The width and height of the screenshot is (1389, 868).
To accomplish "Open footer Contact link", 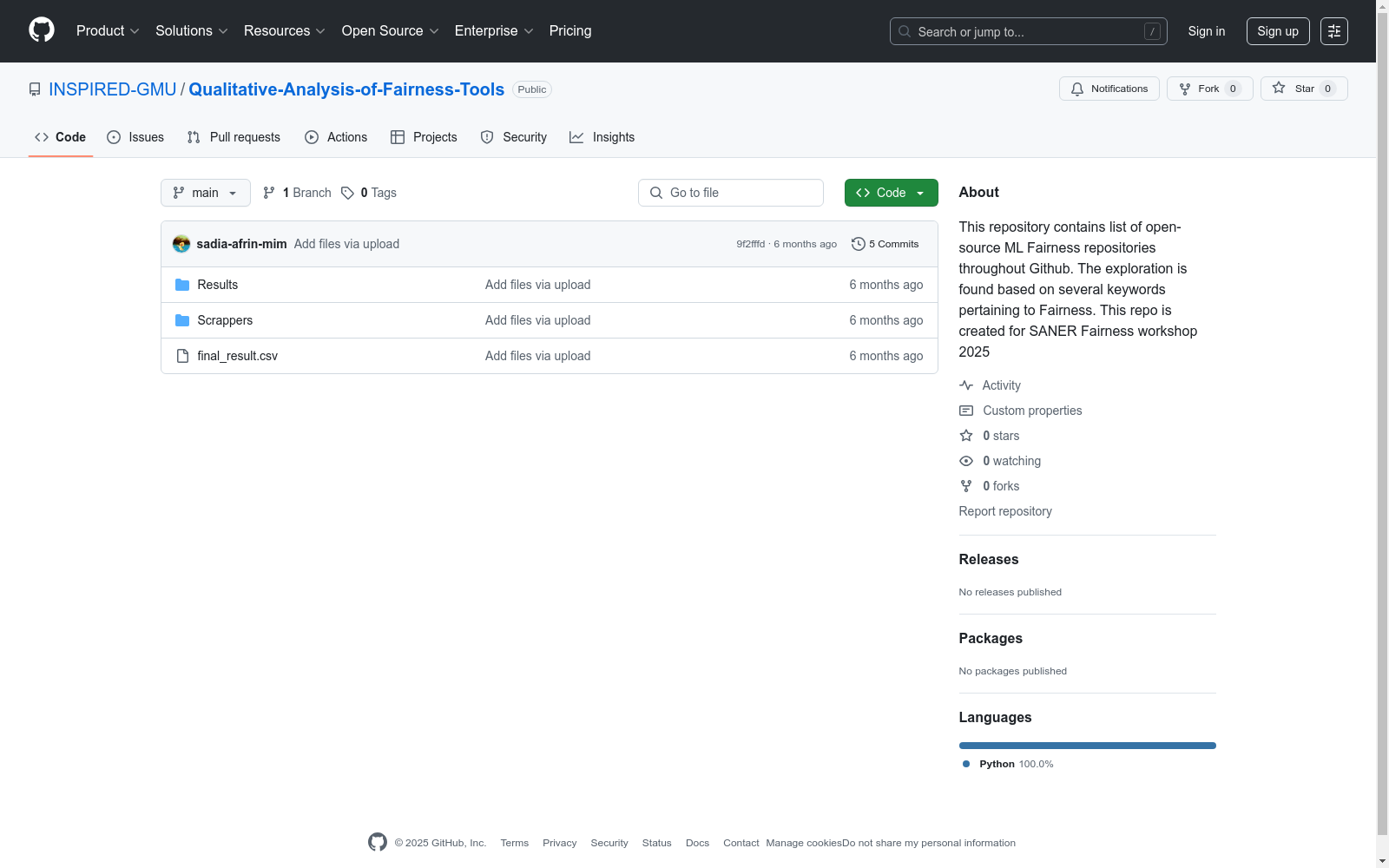I will point(741,843).
